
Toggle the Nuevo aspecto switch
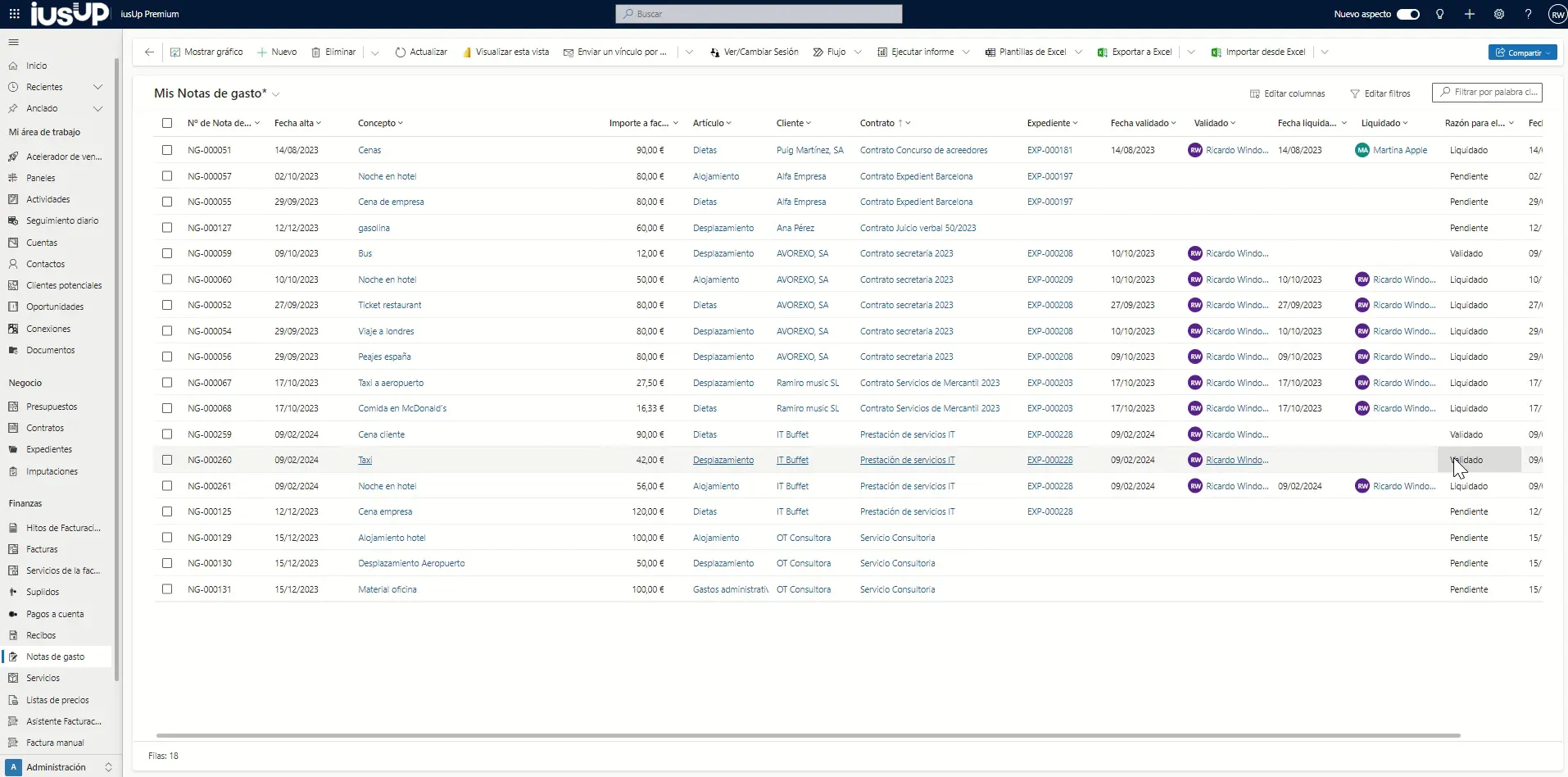point(1407,14)
